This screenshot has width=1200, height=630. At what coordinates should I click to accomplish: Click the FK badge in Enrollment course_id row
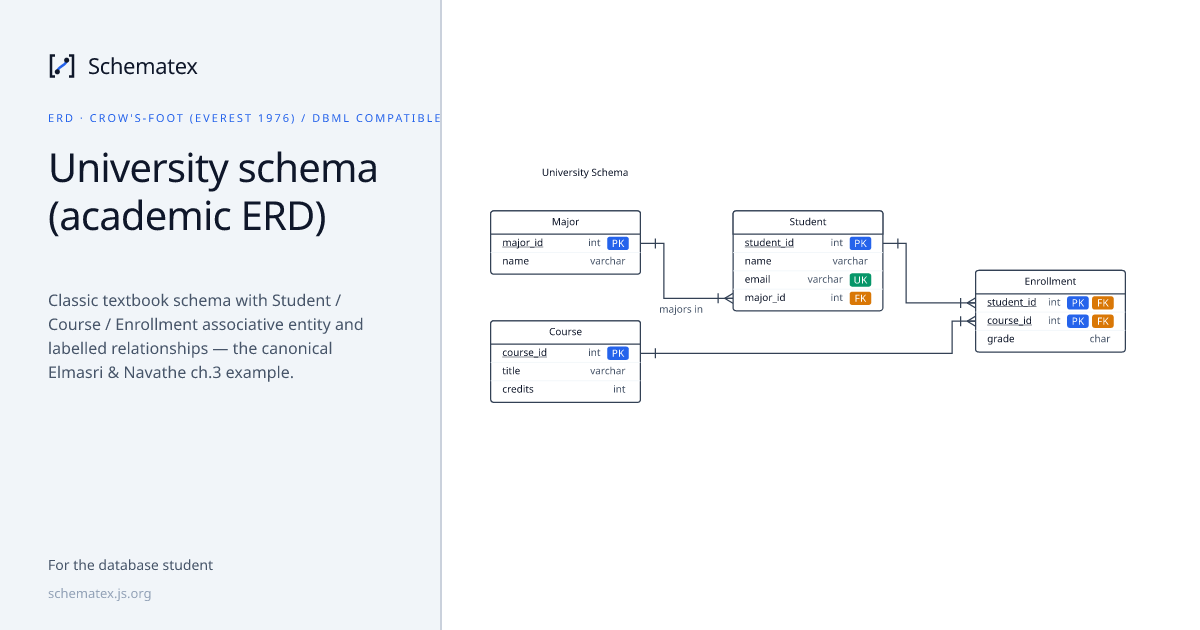[1103, 321]
